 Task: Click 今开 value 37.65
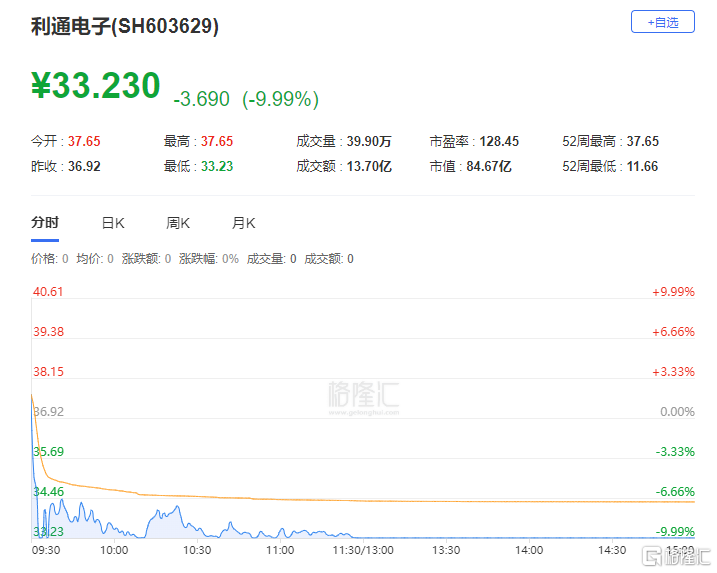84,141
